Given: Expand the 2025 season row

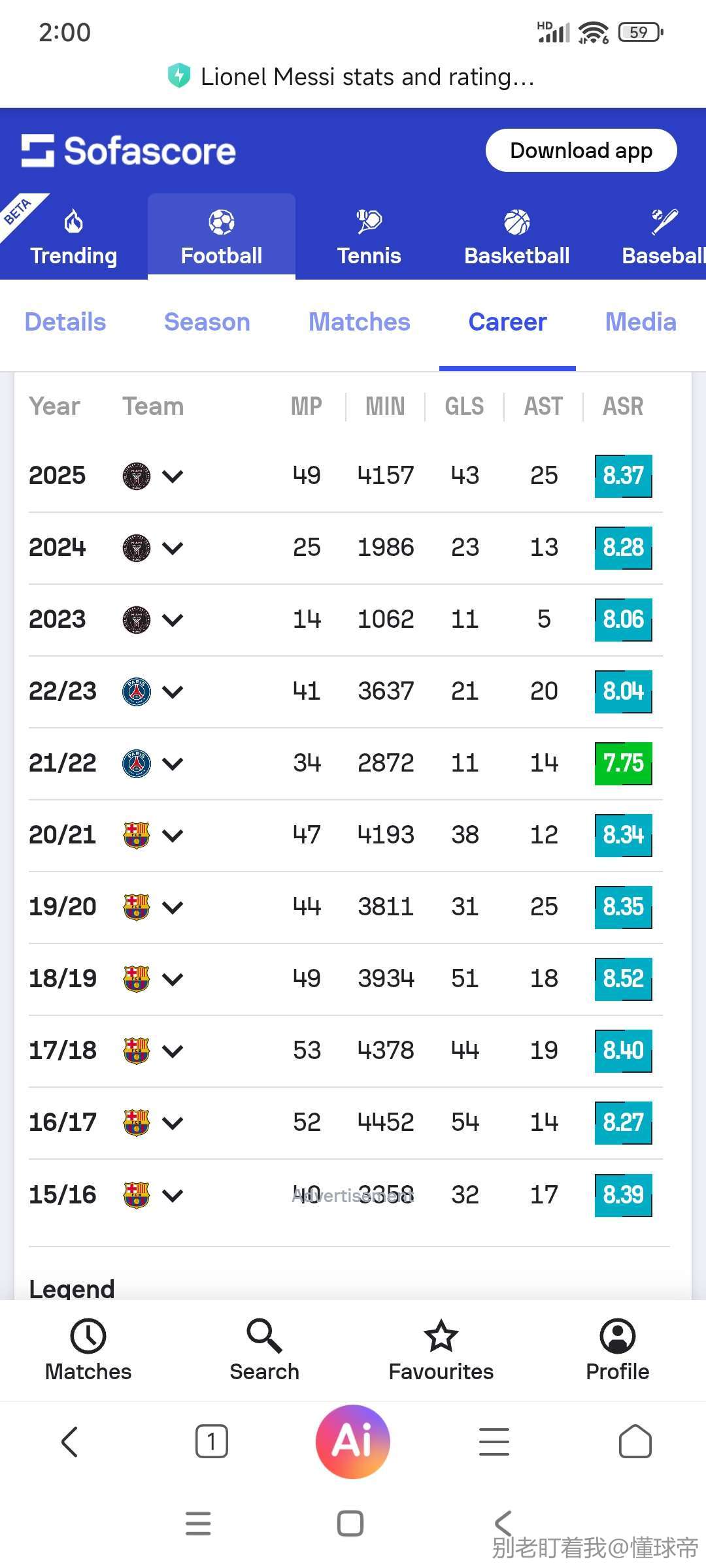Looking at the screenshot, I should pyautogui.click(x=173, y=476).
